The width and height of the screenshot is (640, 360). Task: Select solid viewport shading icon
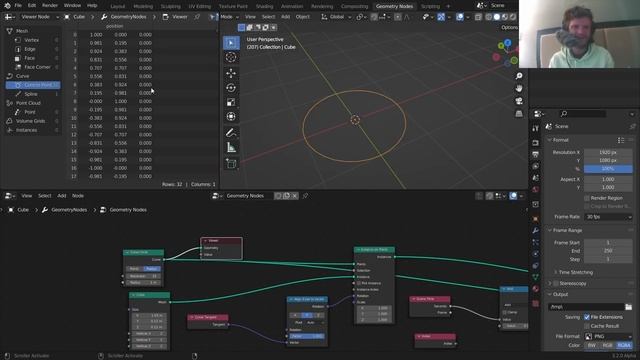point(497,17)
